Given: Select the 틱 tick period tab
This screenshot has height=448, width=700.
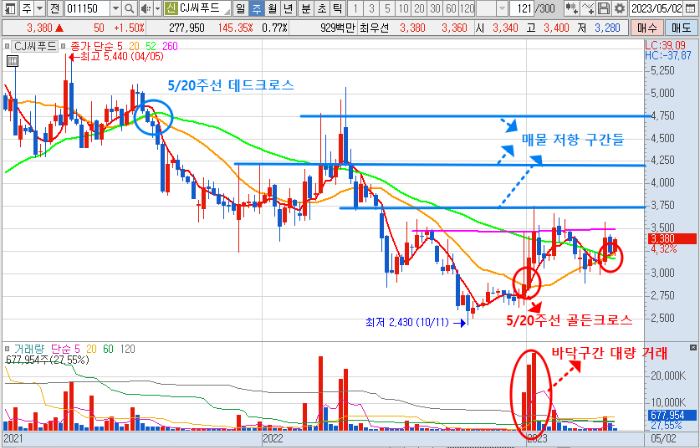Looking at the screenshot, I should 338,8.
